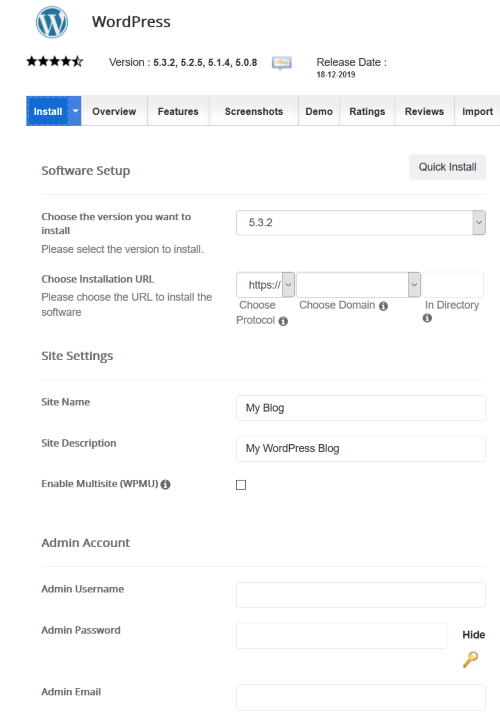Image resolution: width=500 pixels, height=716 pixels.
Task: Click the WordPress title text
Action: click(131, 21)
